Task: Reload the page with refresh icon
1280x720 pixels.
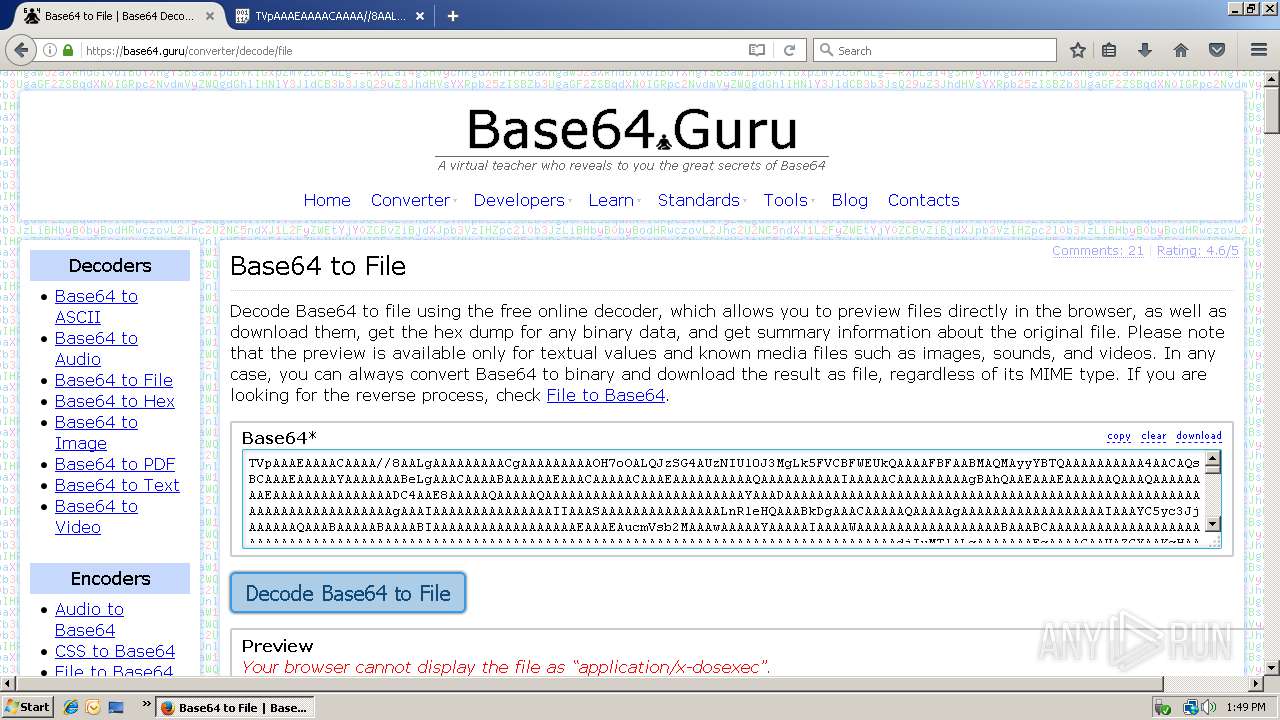Action: click(789, 50)
